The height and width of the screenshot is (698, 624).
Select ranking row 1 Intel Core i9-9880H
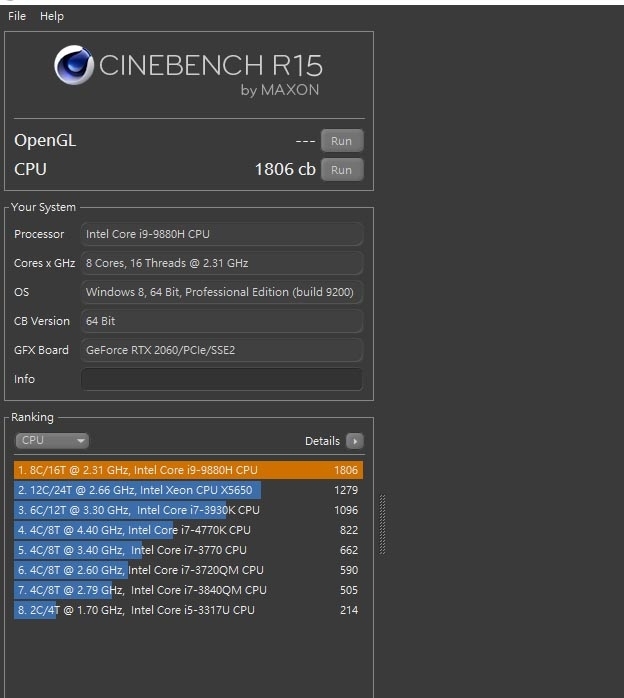pyautogui.click(x=188, y=470)
